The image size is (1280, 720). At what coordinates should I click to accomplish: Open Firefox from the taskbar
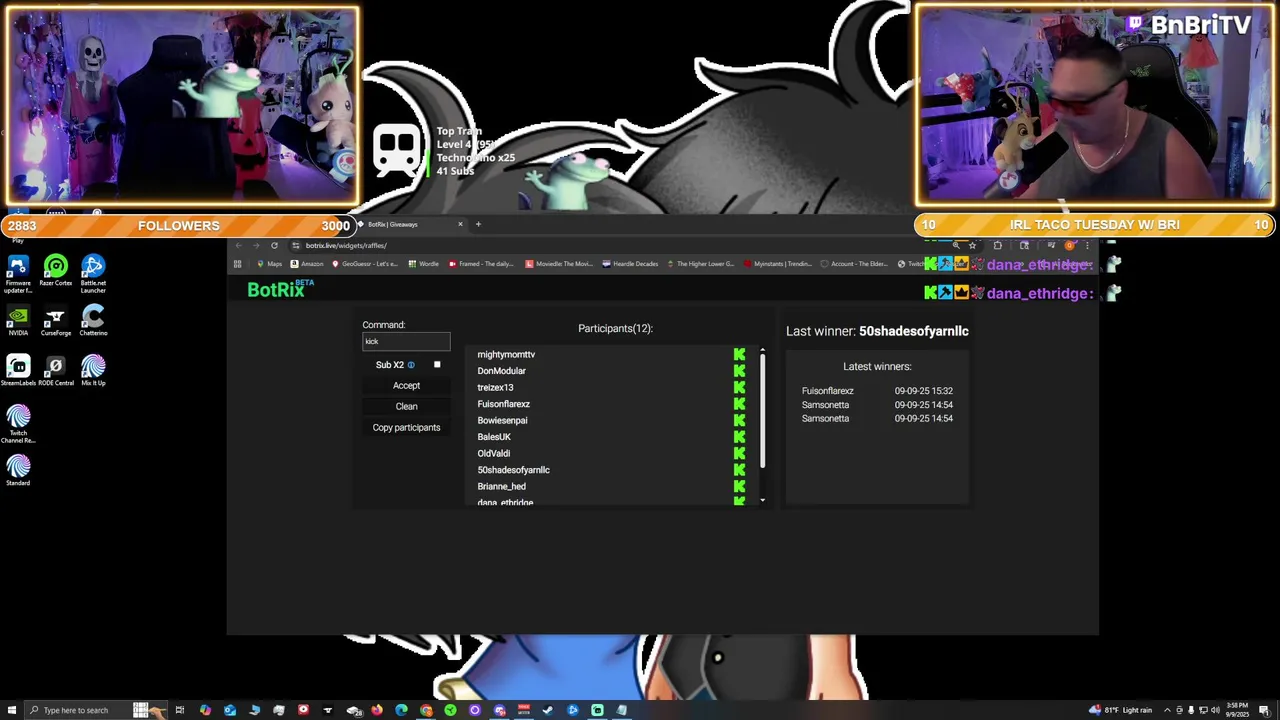pos(377,710)
